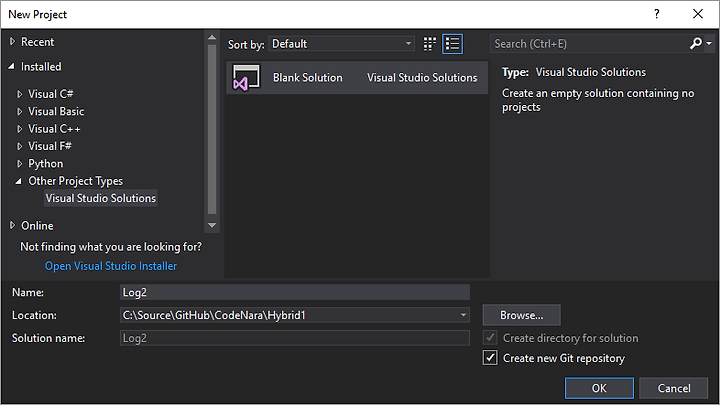Close the New Project dialog

pyautogui.click(x=698, y=14)
